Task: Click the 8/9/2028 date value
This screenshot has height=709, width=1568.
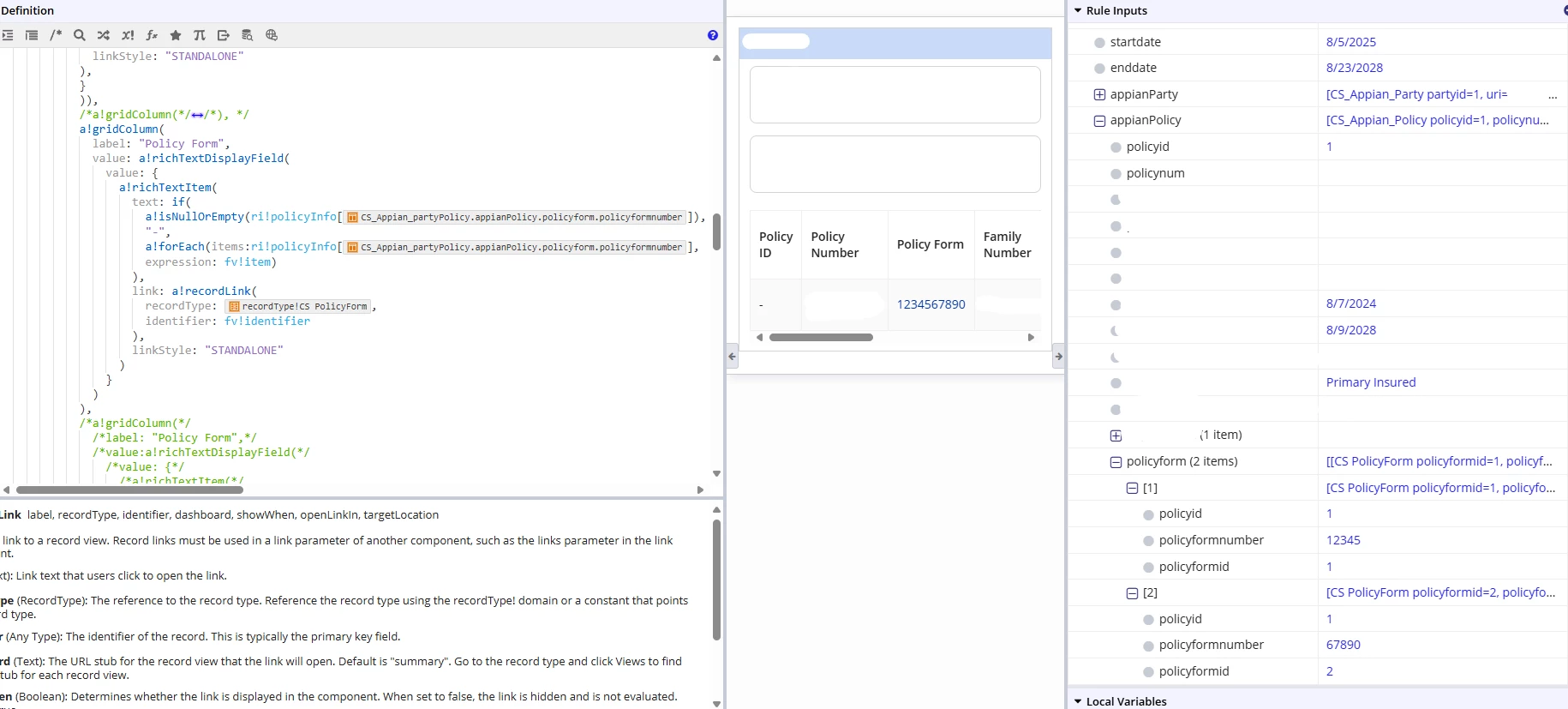Action: click(x=1351, y=330)
